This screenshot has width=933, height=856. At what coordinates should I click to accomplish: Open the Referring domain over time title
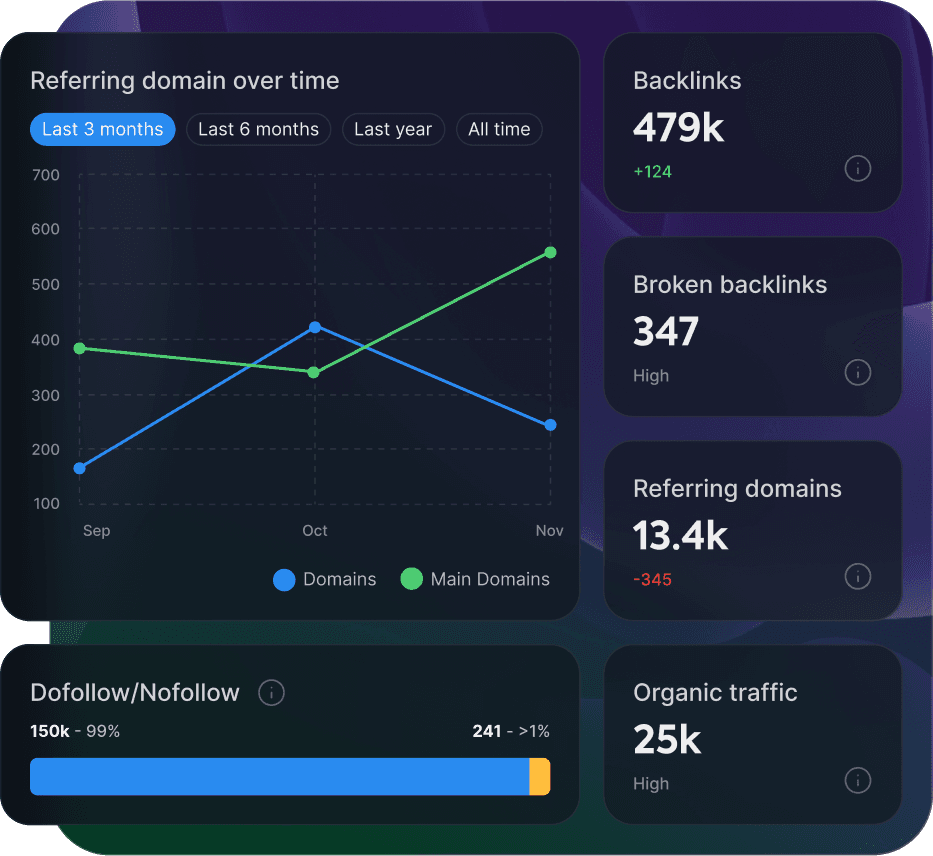[x=185, y=80]
